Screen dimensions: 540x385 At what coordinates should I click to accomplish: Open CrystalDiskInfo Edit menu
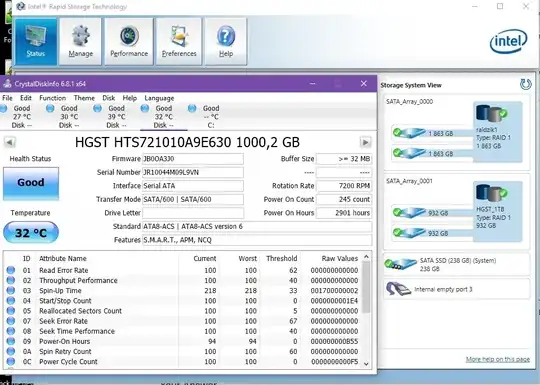[26, 98]
